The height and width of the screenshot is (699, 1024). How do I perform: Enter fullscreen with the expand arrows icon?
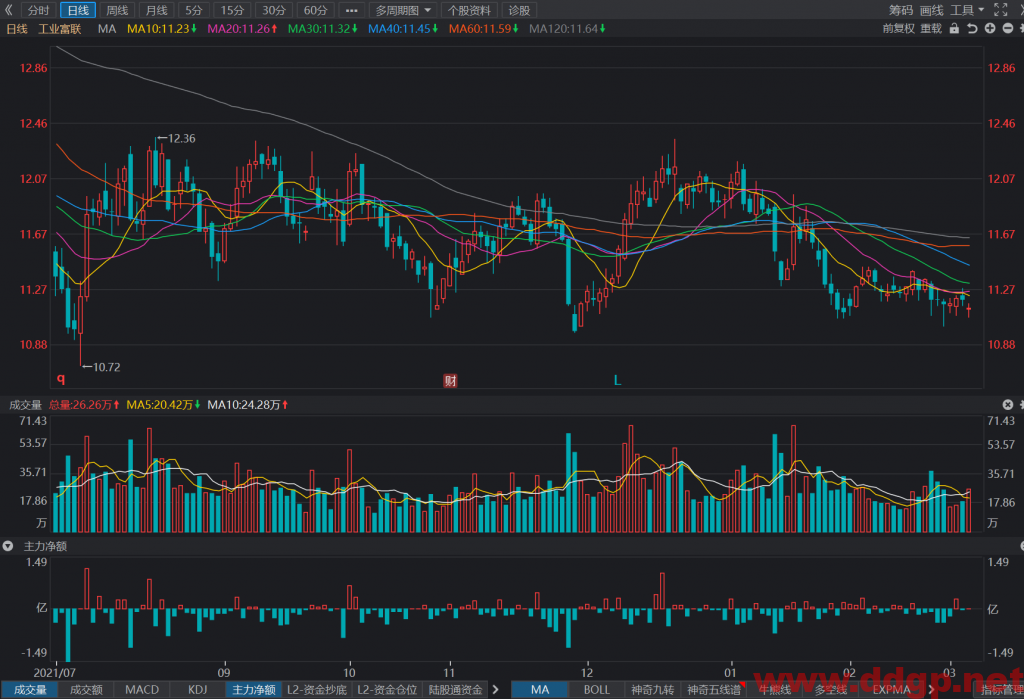tap(1000, 9)
